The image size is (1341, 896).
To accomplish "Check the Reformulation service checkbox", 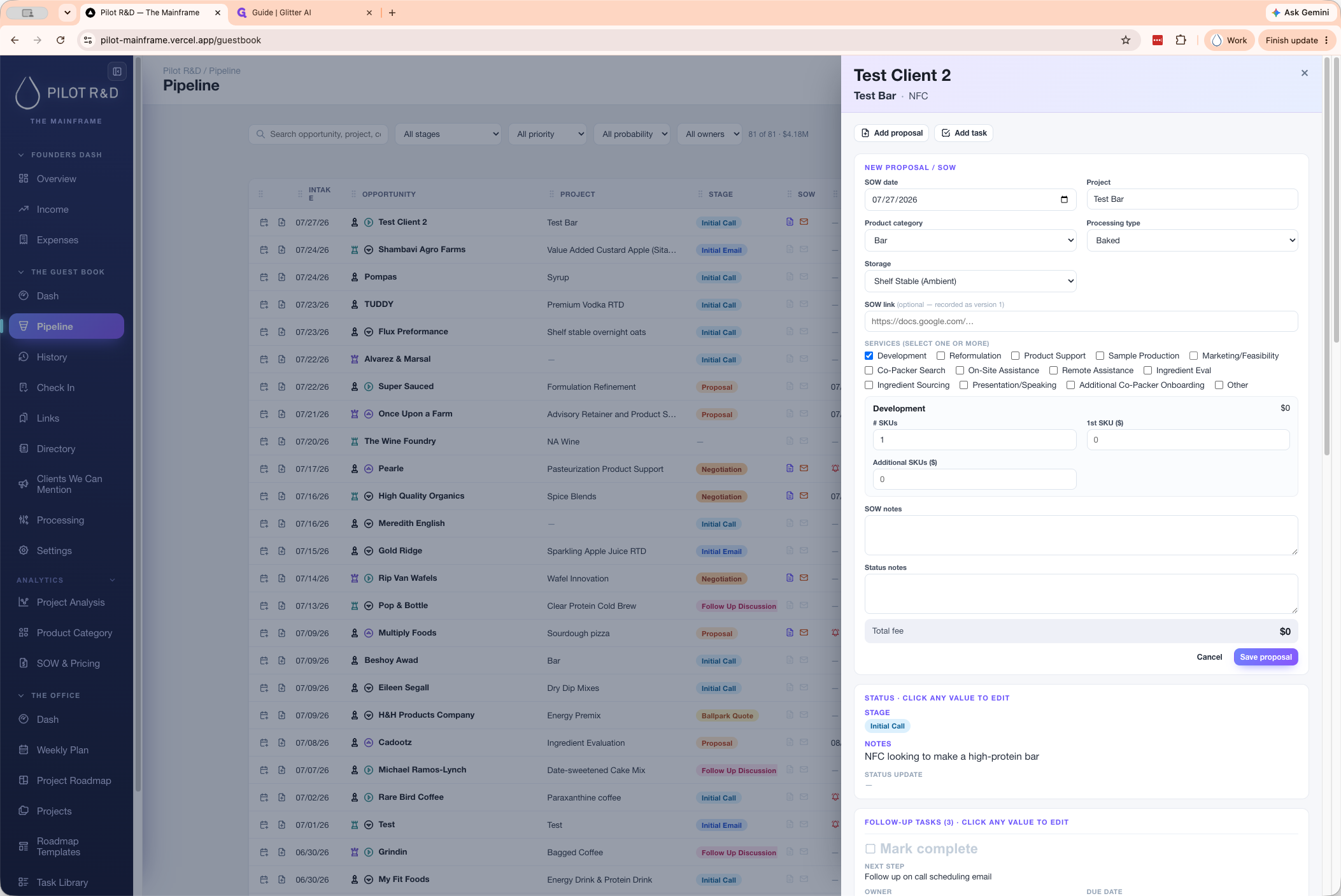I will click(x=940, y=356).
